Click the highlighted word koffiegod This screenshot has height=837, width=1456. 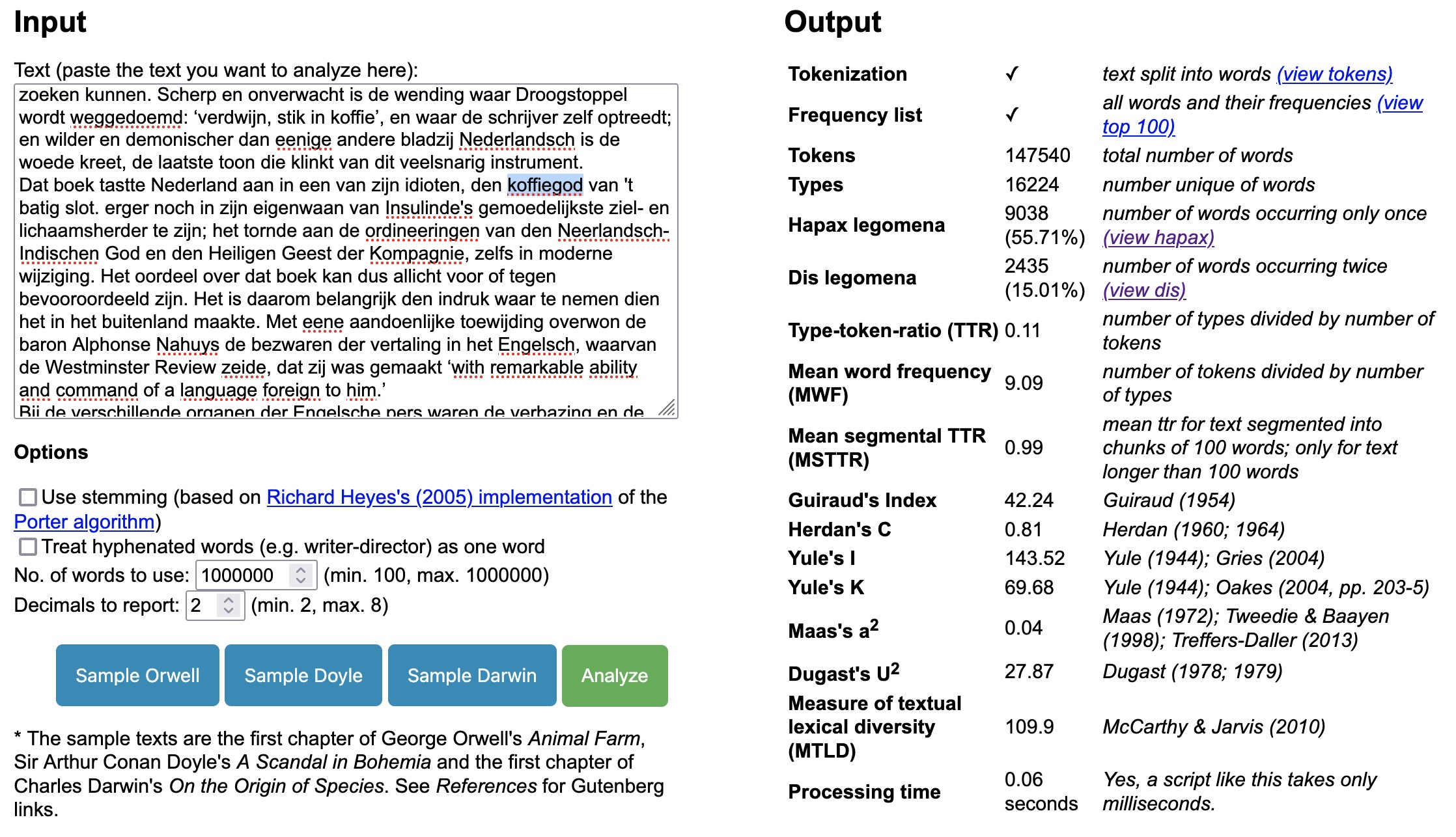pyautogui.click(x=545, y=185)
